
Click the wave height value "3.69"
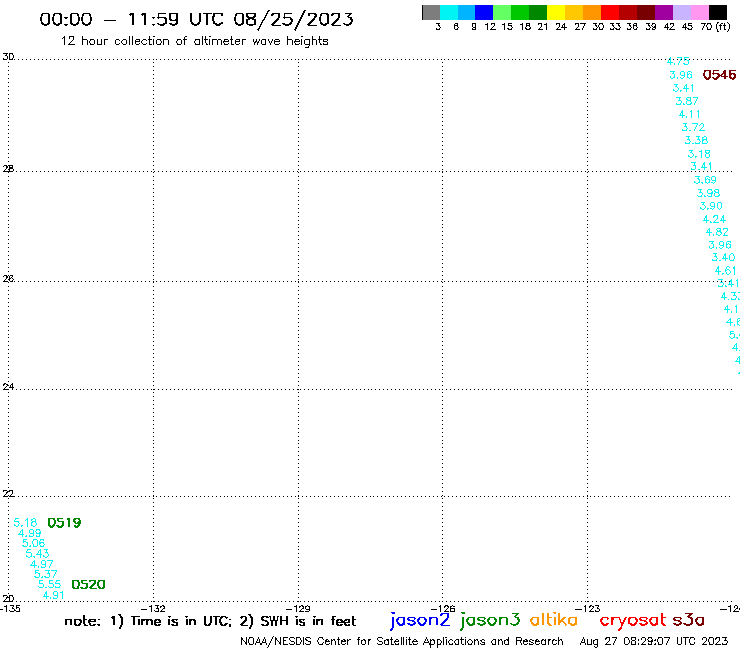point(705,180)
